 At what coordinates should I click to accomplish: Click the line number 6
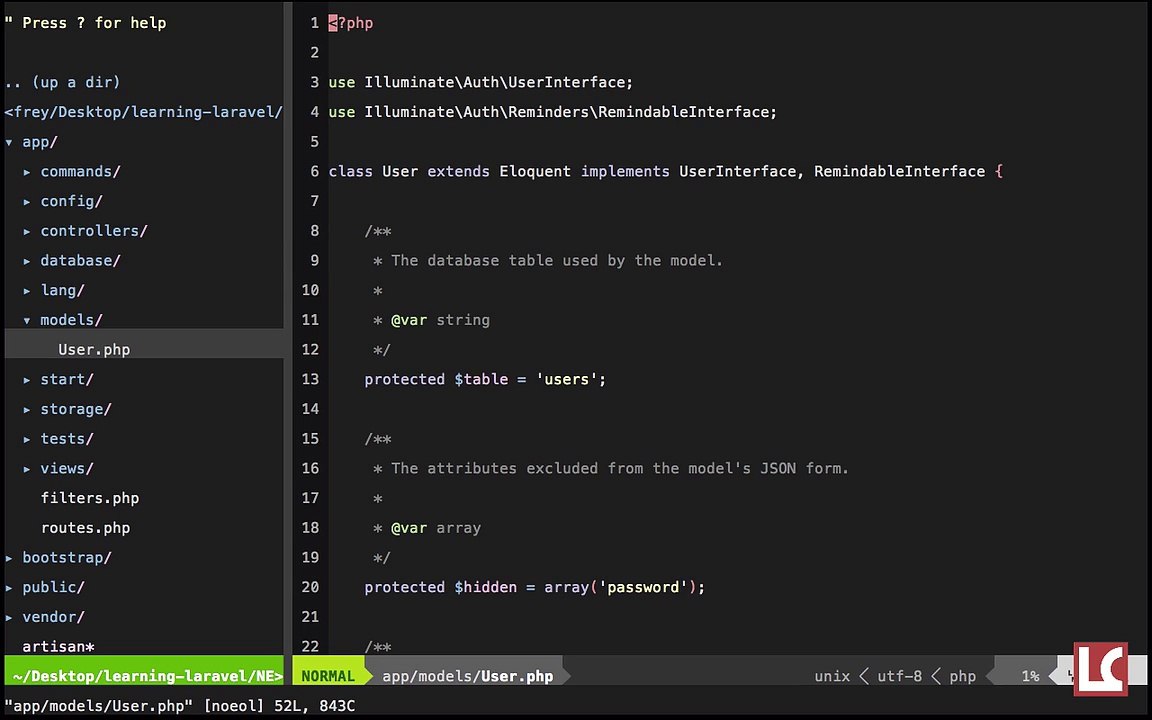point(314,171)
